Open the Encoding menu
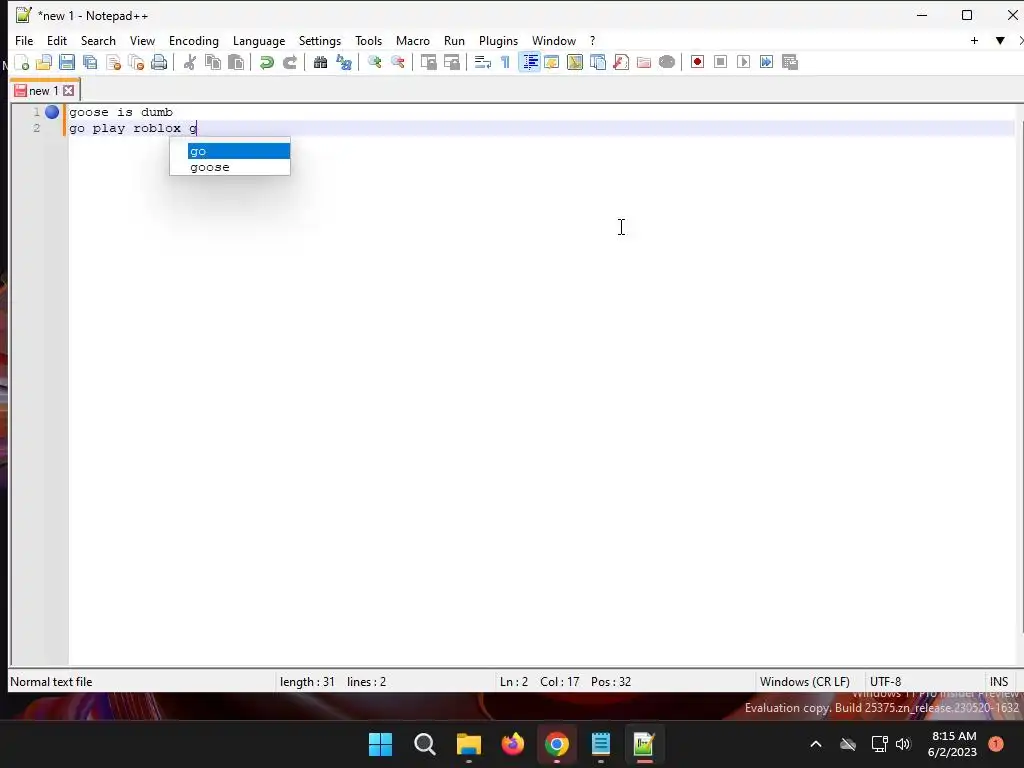1024x768 pixels. tap(193, 40)
